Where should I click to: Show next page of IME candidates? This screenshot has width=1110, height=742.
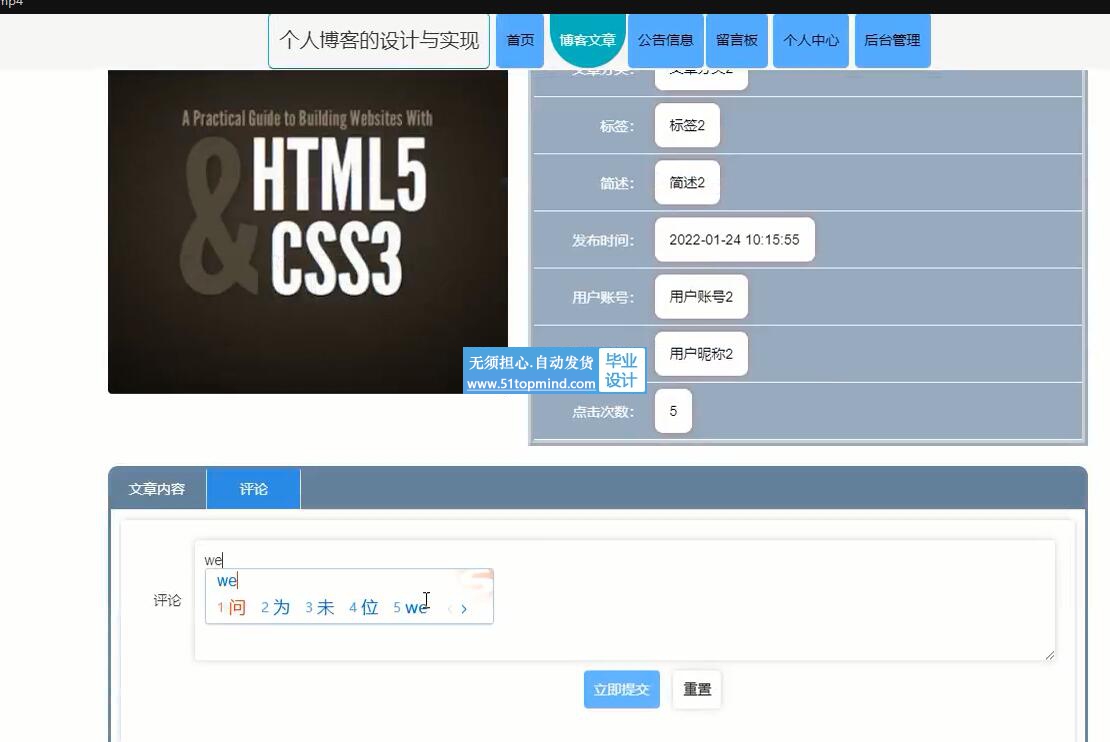[x=464, y=609]
